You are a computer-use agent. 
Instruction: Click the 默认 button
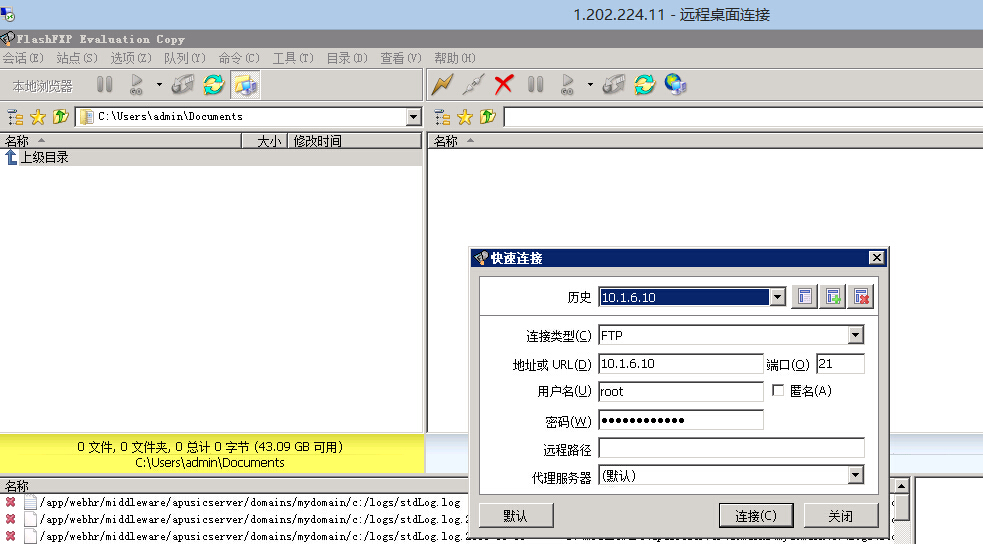tap(516, 516)
